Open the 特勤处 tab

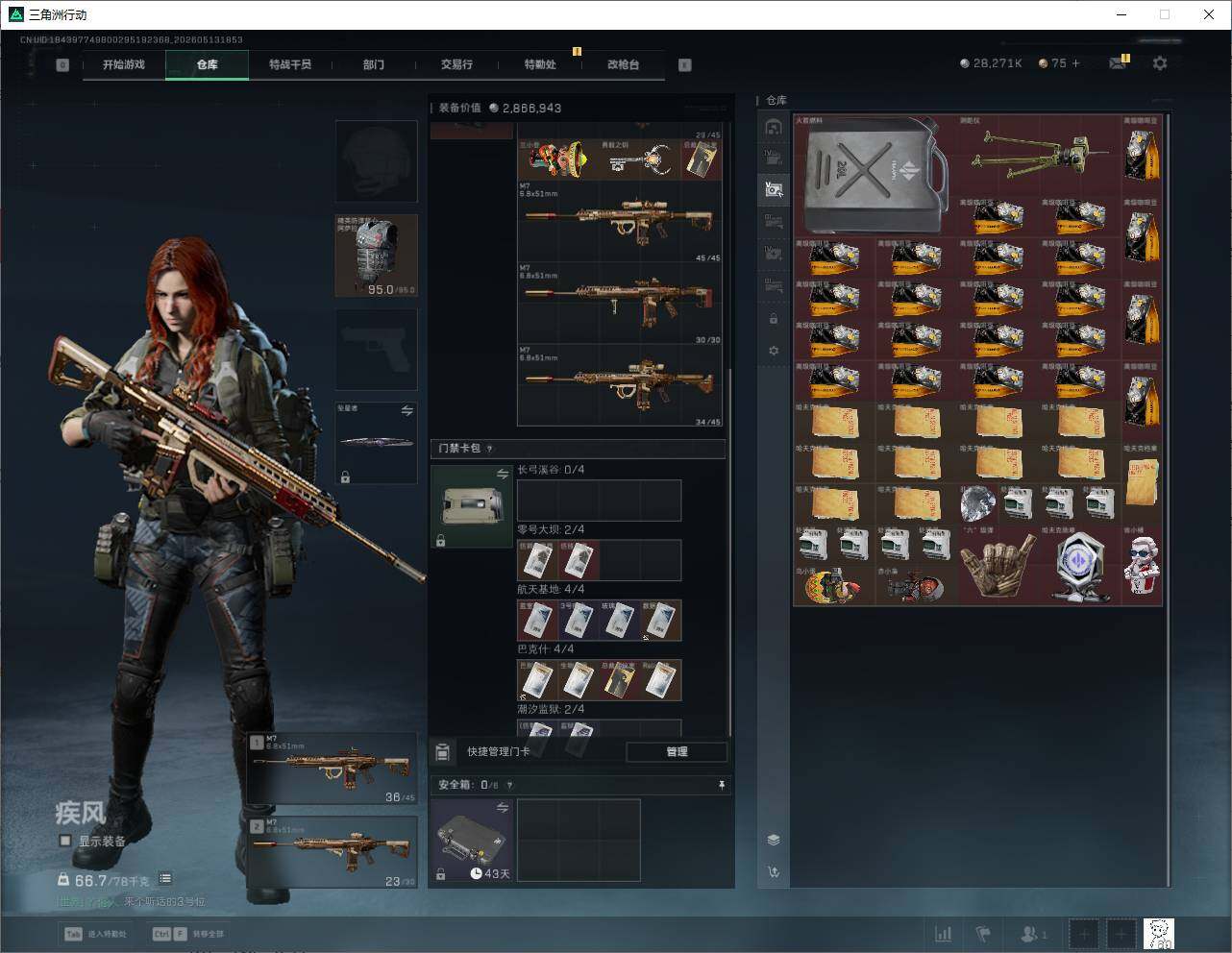[540, 64]
